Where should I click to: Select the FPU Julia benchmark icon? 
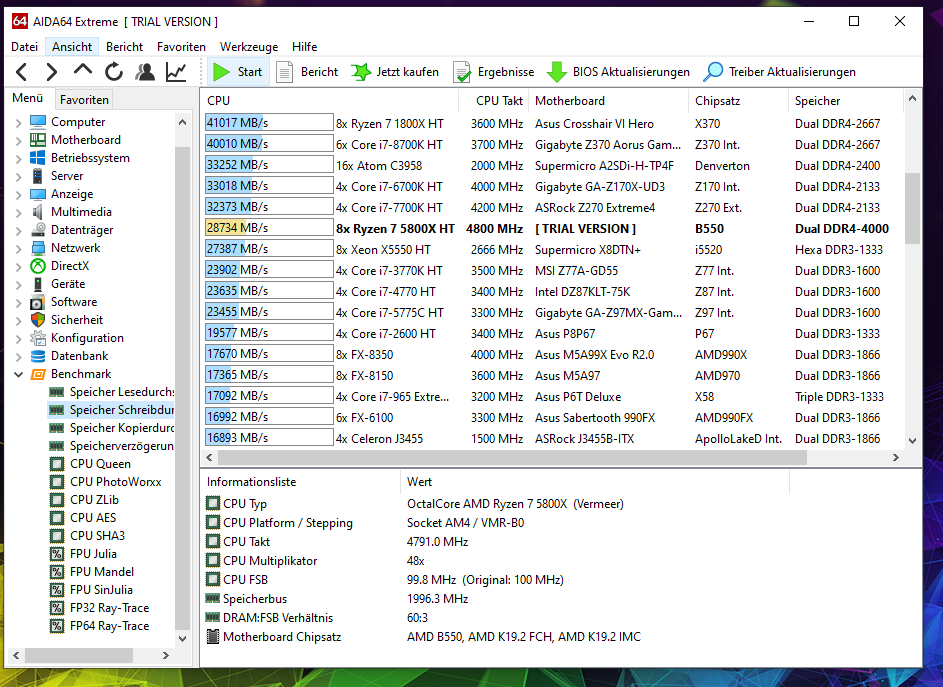[x=57, y=554]
